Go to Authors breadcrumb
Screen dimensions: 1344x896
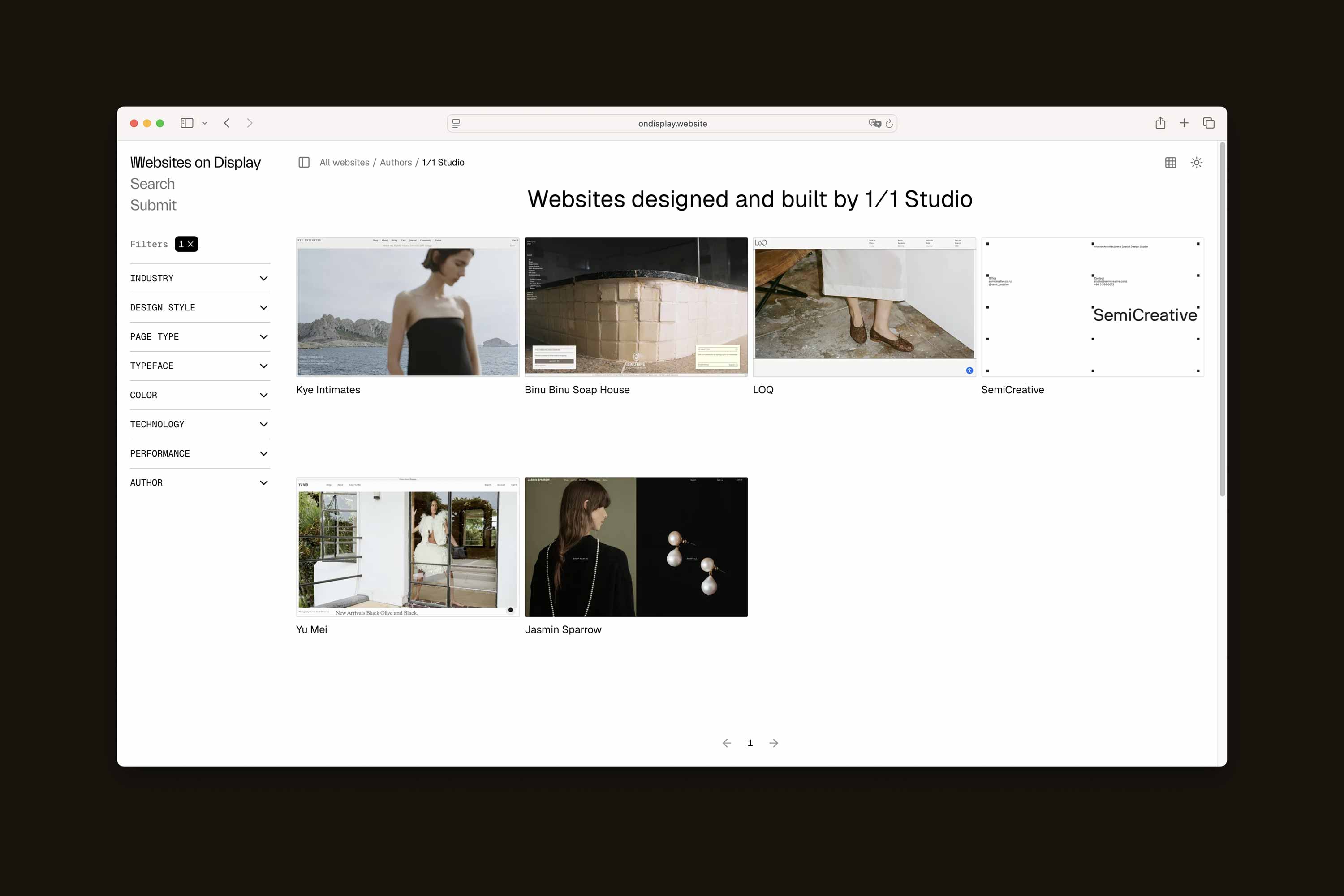[396, 162]
